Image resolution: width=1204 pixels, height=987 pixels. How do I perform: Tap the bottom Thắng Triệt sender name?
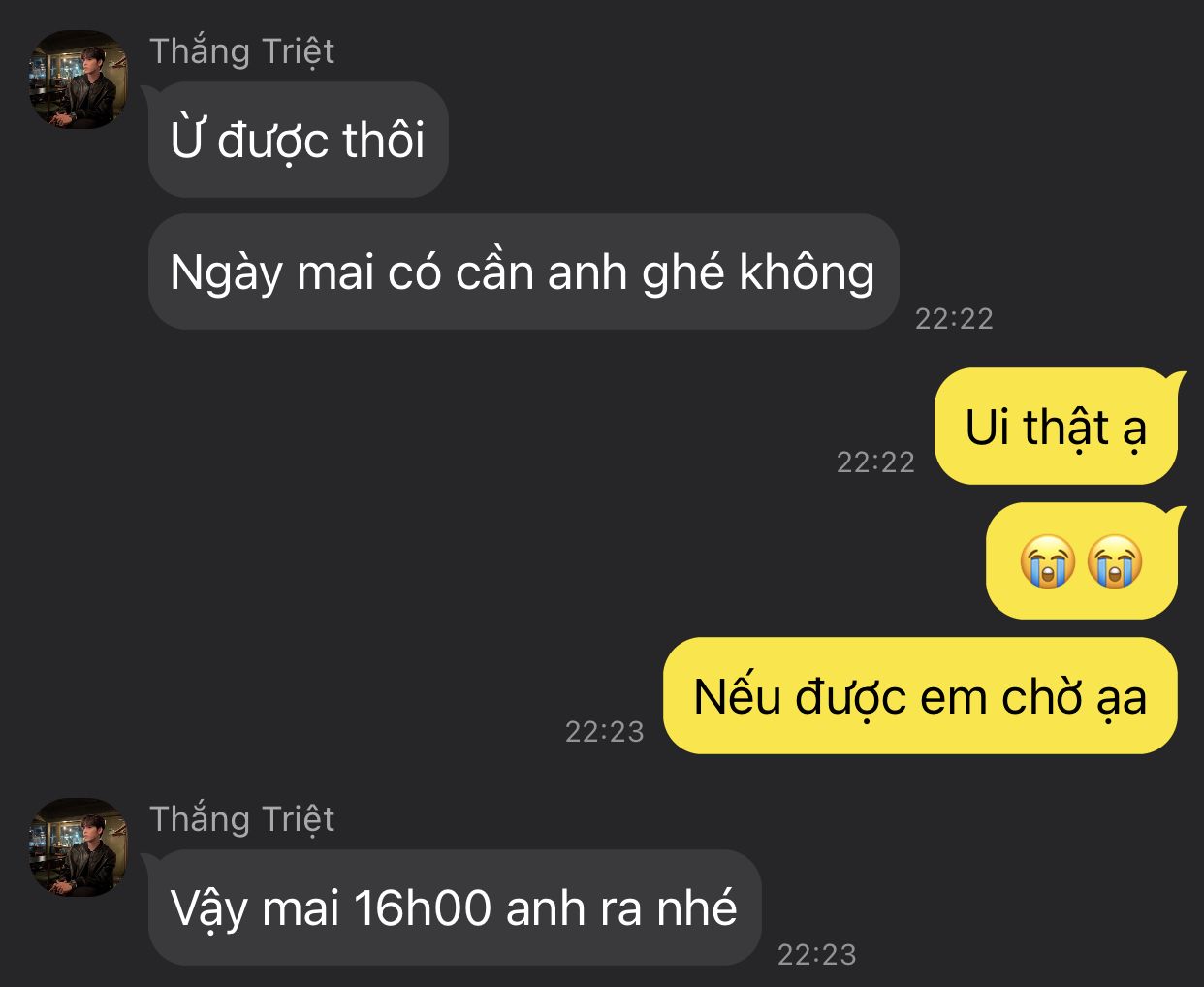[x=241, y=818]
